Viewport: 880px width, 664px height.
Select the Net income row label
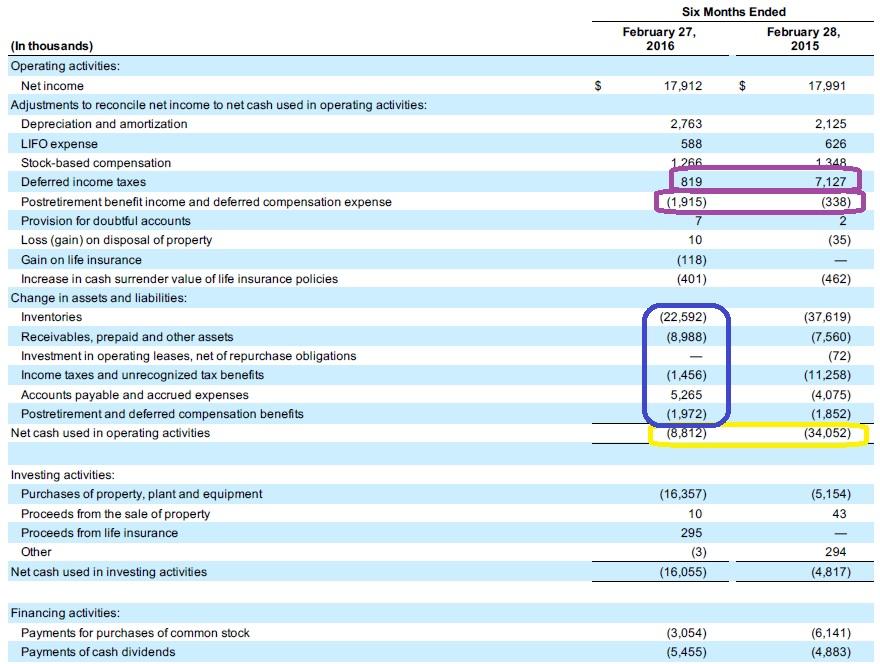click(x=55, y=85)
